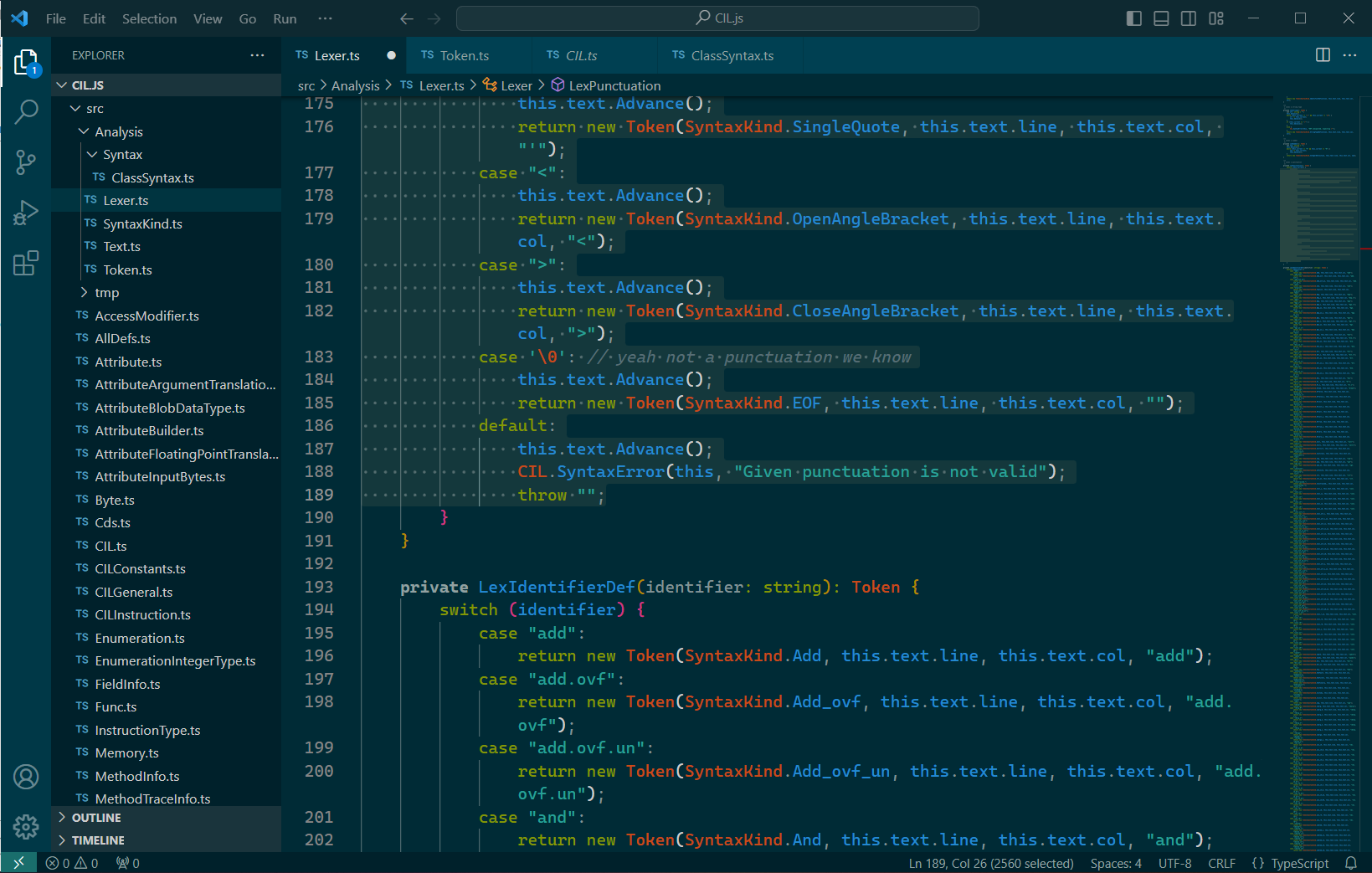Switch to the CIL.ts tab
1372x873 pixels.
pos(595,55)
